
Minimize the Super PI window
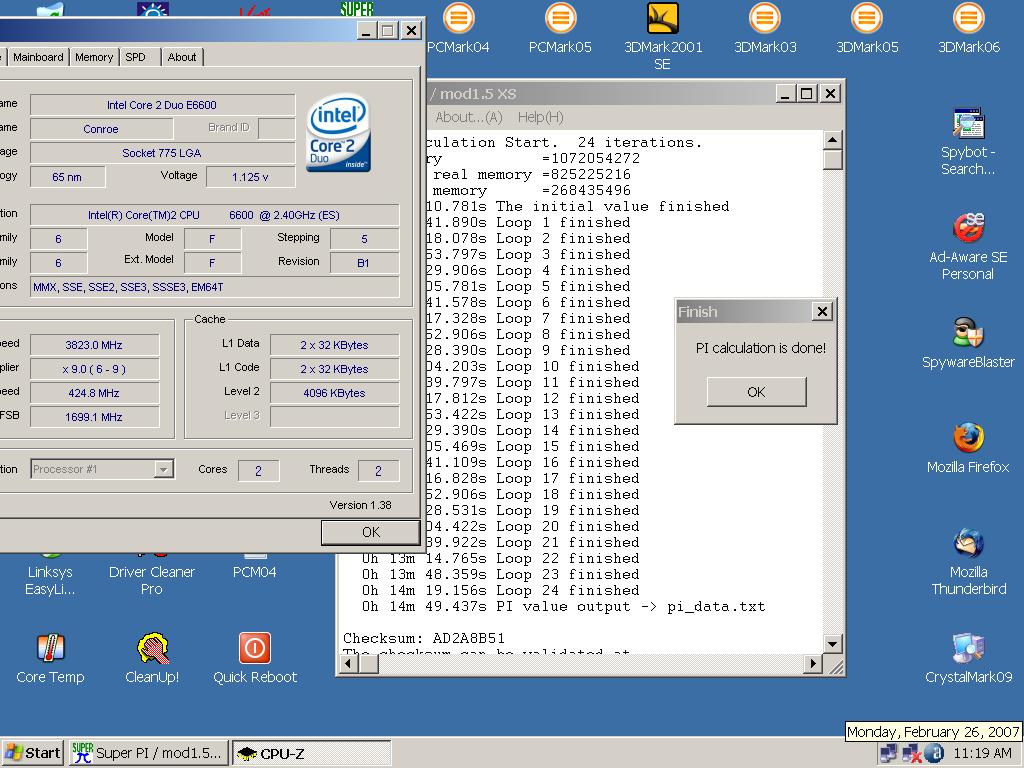tap(786, 94)
